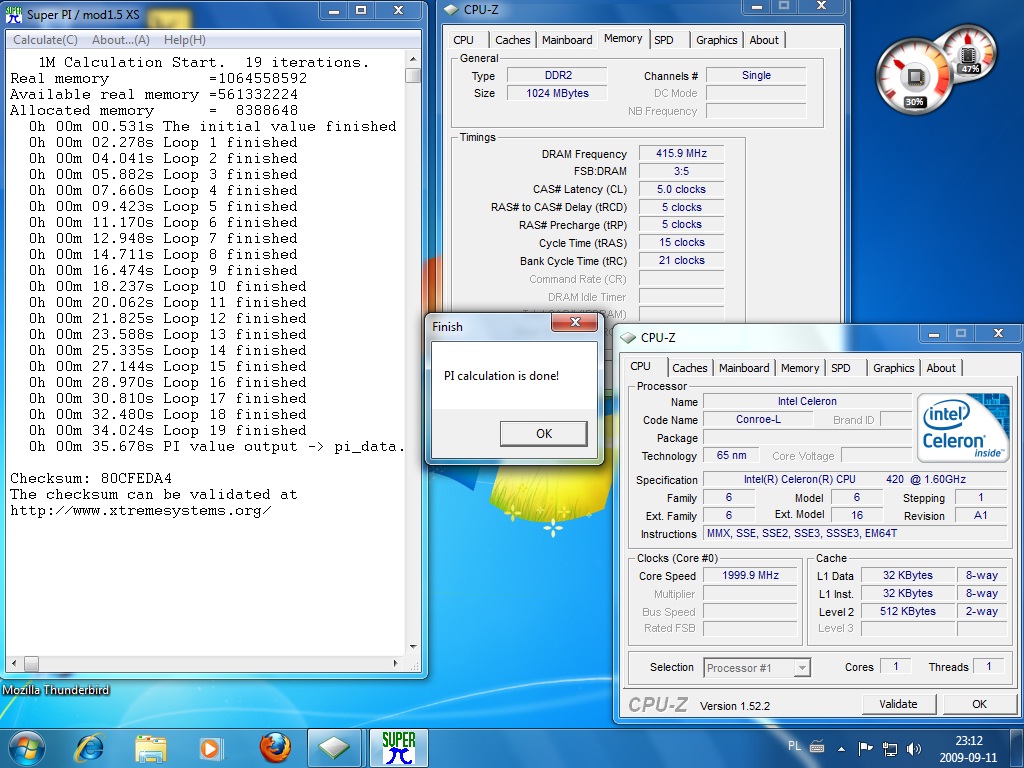
Task: Open Windows Explorer folder icon on taskbar
Action: [151, 747]
